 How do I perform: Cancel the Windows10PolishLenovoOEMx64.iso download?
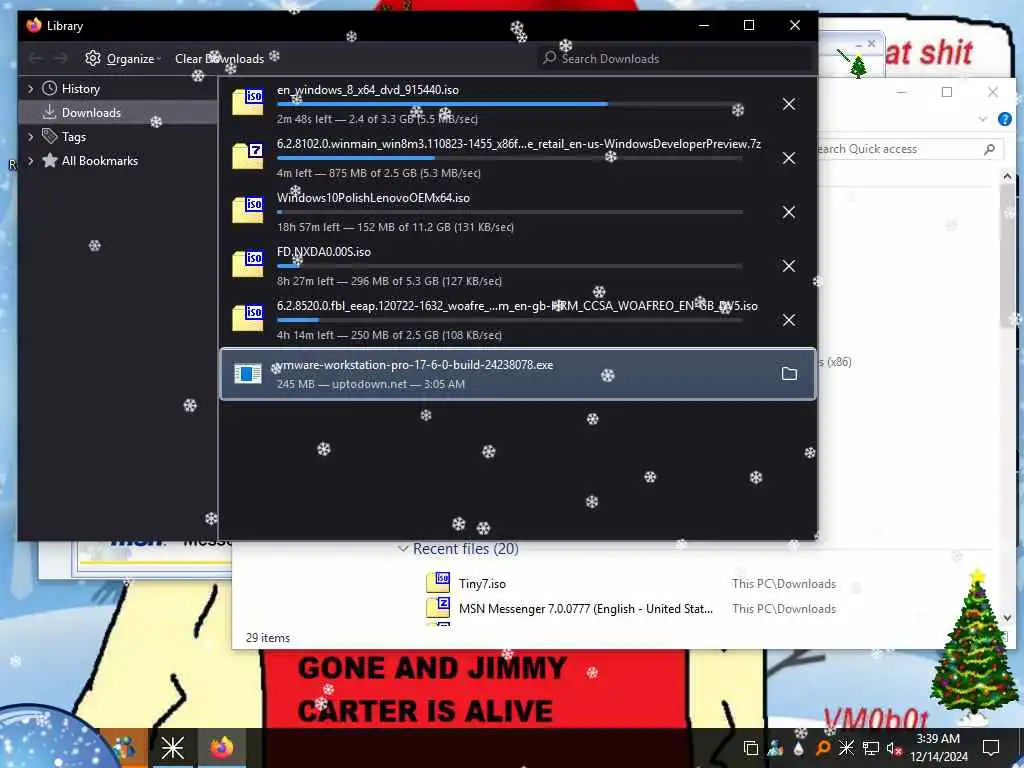click(789, 212)
